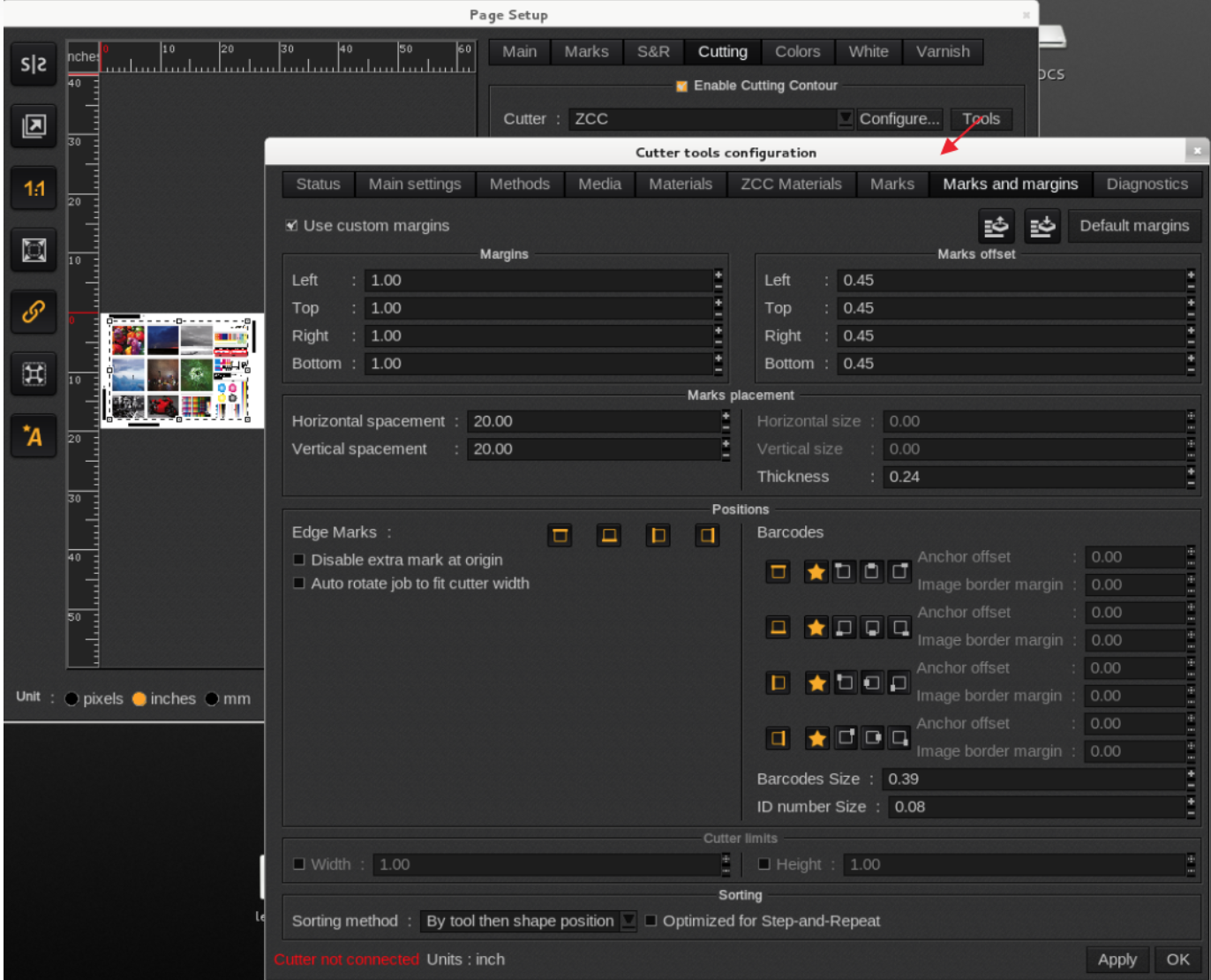The image size is (1211, 980).
Task: Toggle the chain link lock icon
Action: (34, 312)
